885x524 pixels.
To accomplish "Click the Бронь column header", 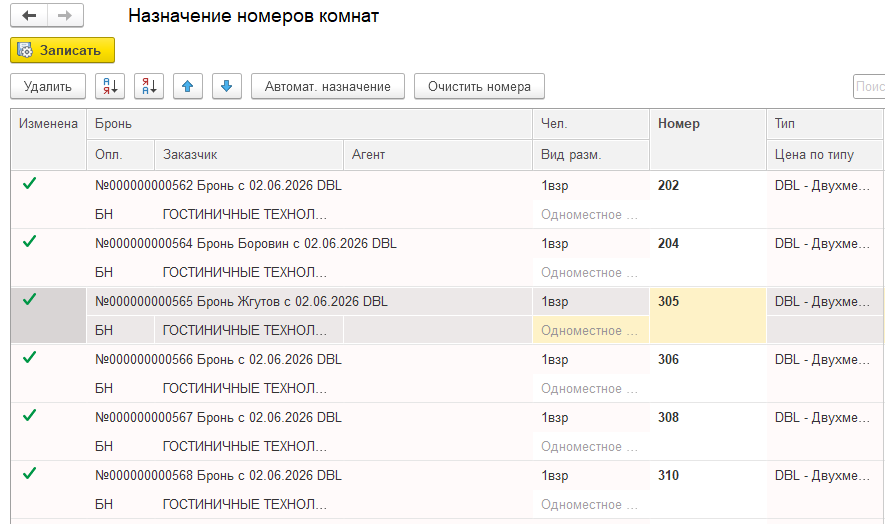I will pos(309,124).
